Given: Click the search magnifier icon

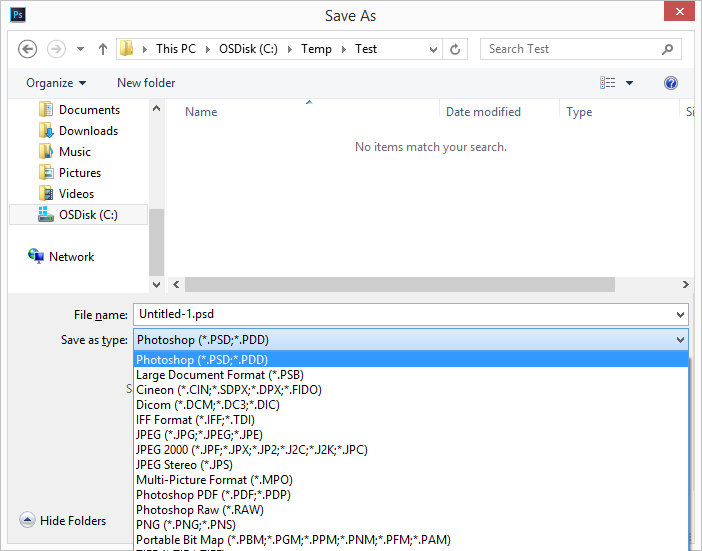Looking at the screenshot, I should coord(668,49).
